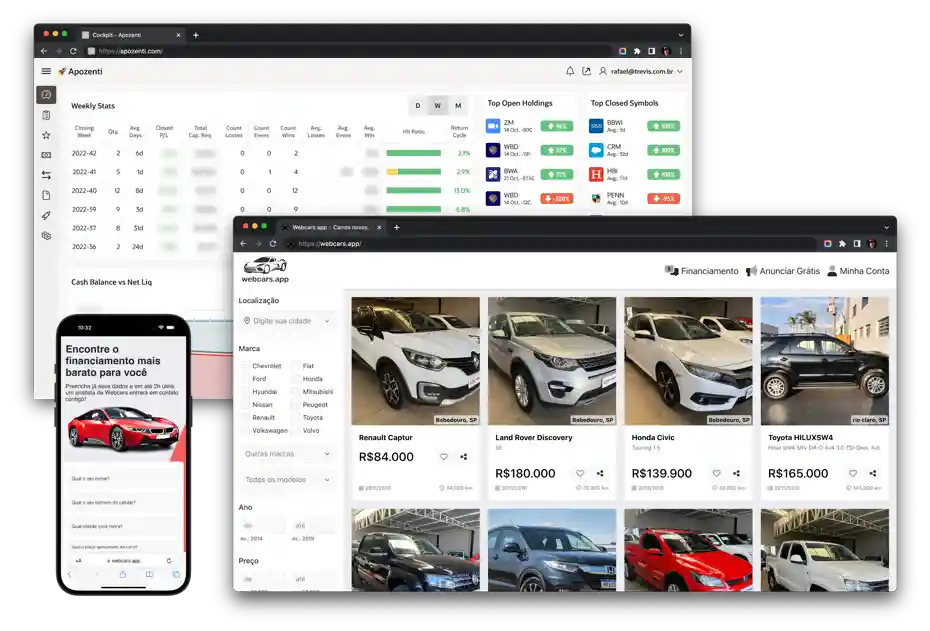Open the rafael@trevis.com.br account dropdown
The width and height of the screenshot is (930, 631).
pos(641,71)
